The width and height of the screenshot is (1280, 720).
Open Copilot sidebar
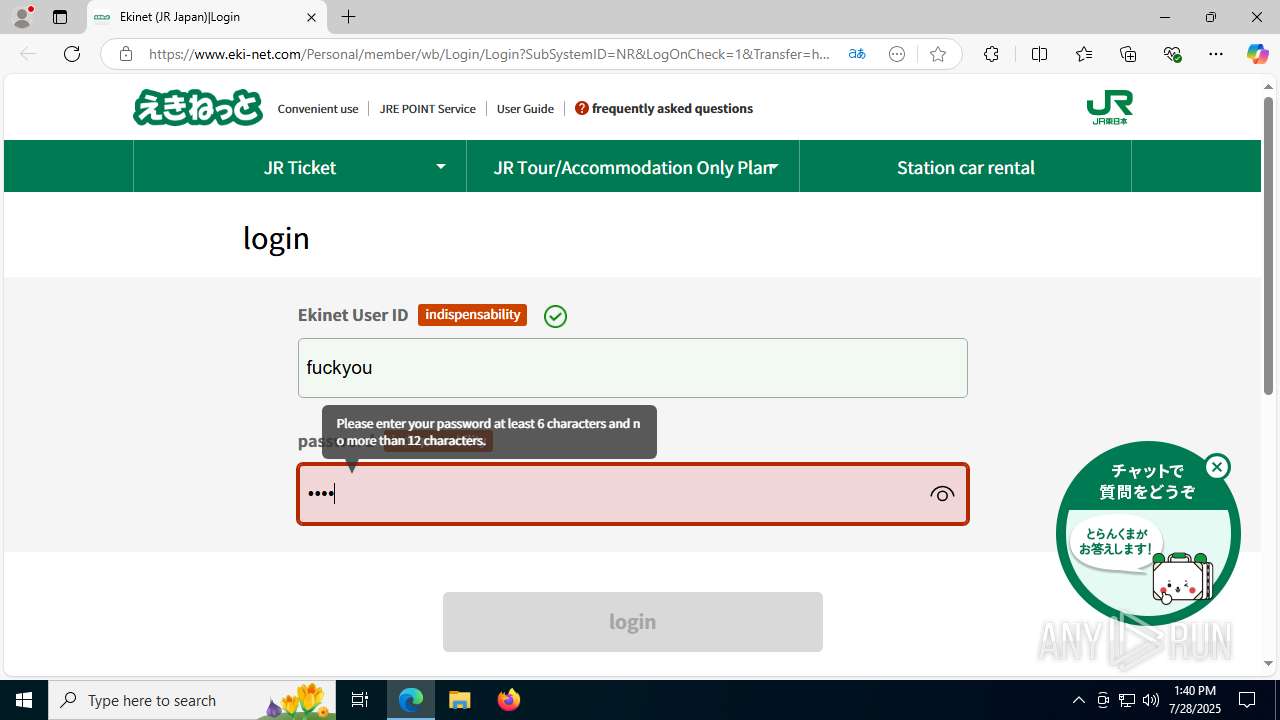(x=1257, y=54)
